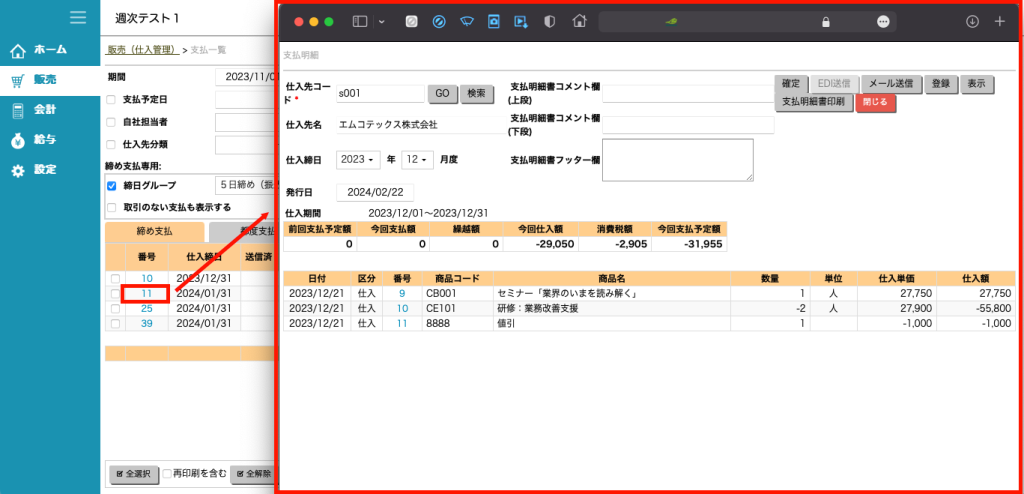Click the 支払明細書コメント欄 (上段) input
The height and width of the screenshot is (494, 1024).
(x=688, y=94)
